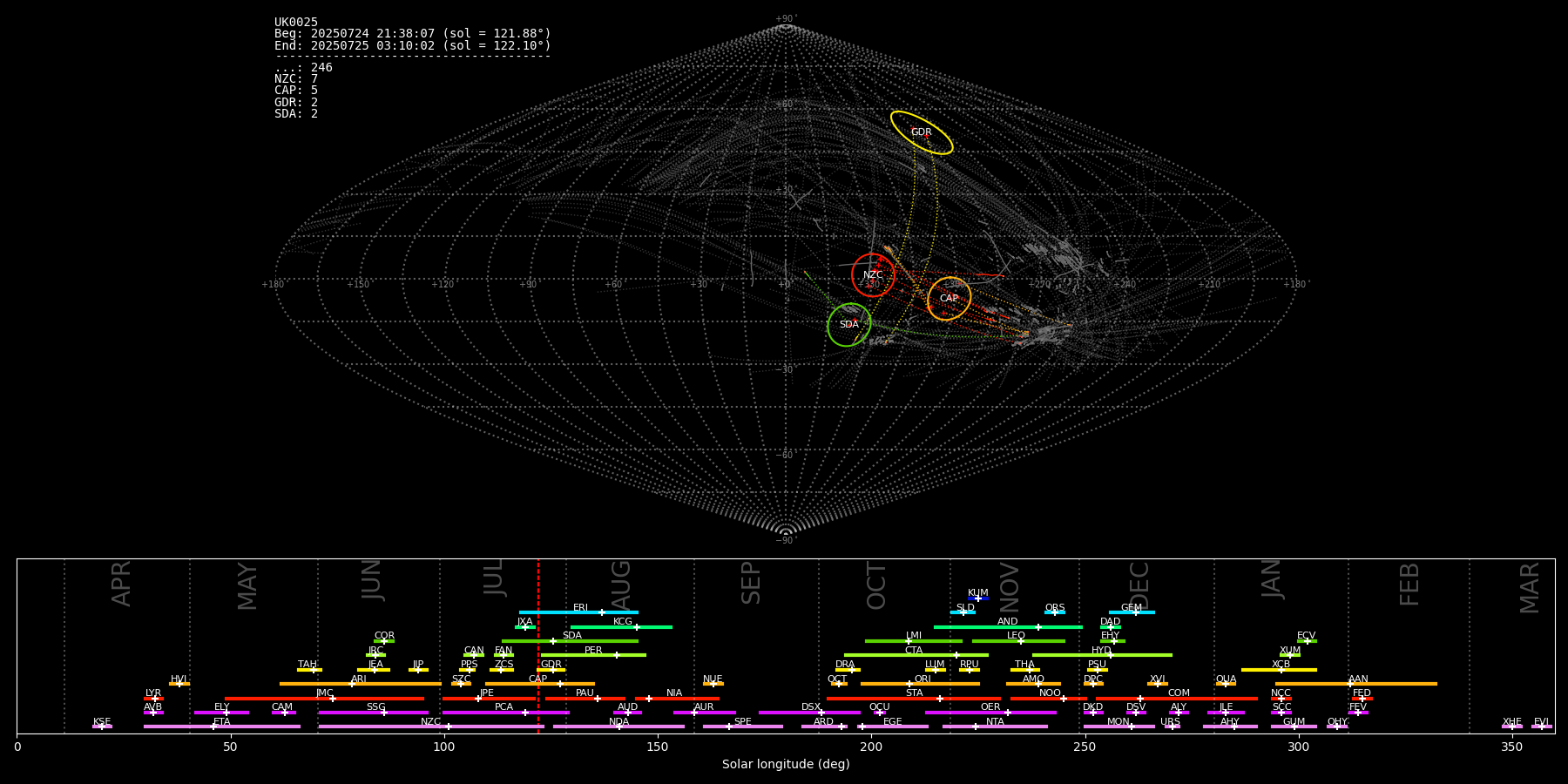Select the station ID text UK0025

(296, 23)
